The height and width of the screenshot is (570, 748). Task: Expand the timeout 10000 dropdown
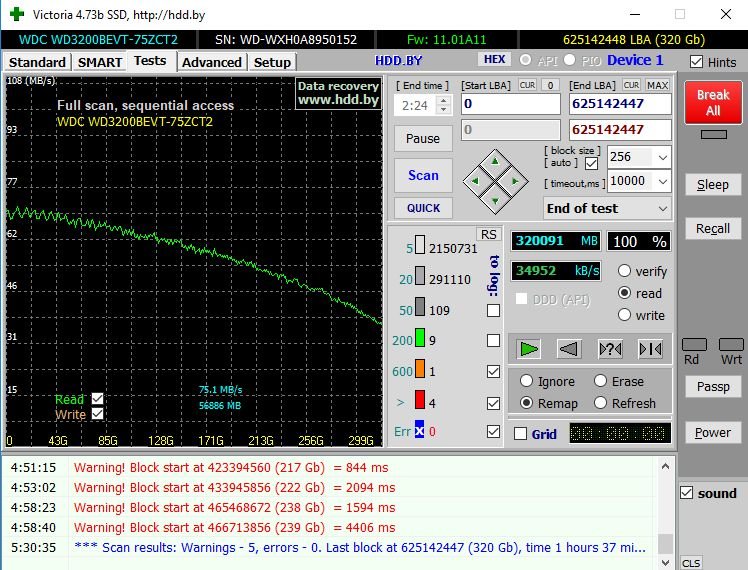pyautogui.click(x=662, y=181)
